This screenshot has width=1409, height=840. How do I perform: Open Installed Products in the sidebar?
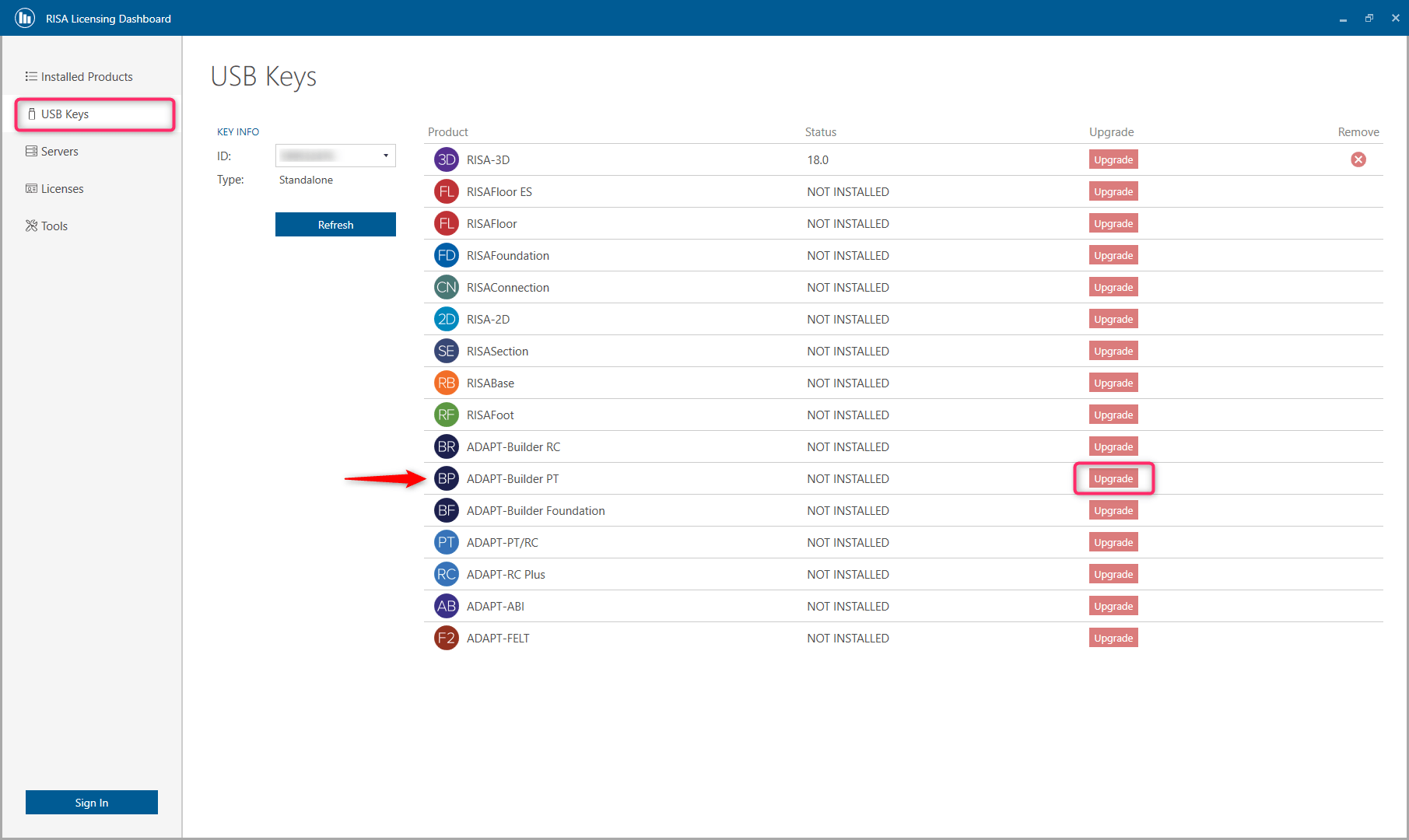pos(86,76)
